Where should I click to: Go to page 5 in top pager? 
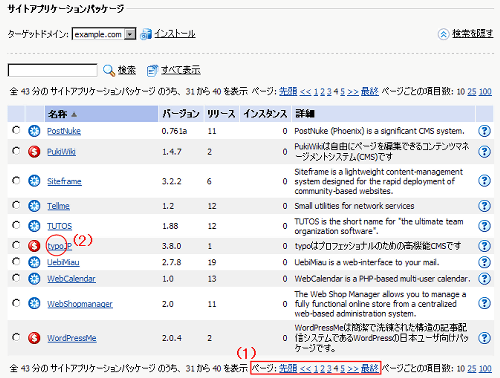pos(342,91)
